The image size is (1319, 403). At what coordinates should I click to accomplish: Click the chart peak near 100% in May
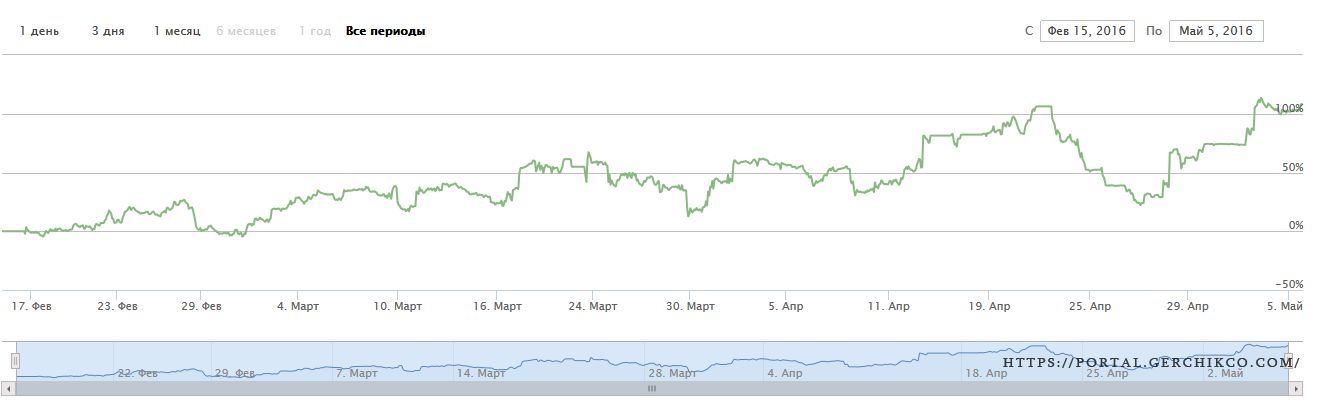pos(1260,99)
